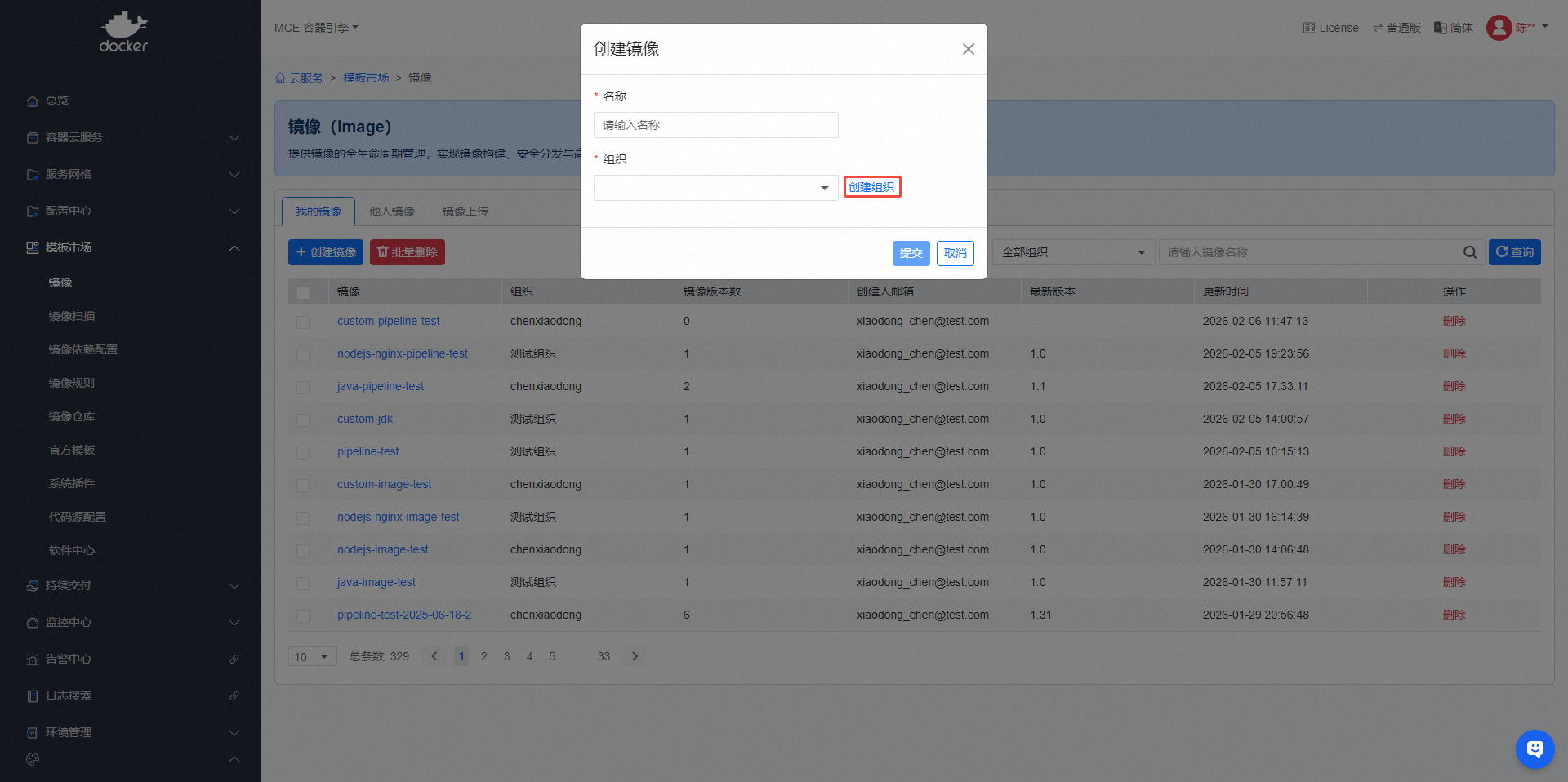Open the 组织 dropdown in dialog
Image resolution: width=1568 pixels, height=782 pixels.
[715, 188]
